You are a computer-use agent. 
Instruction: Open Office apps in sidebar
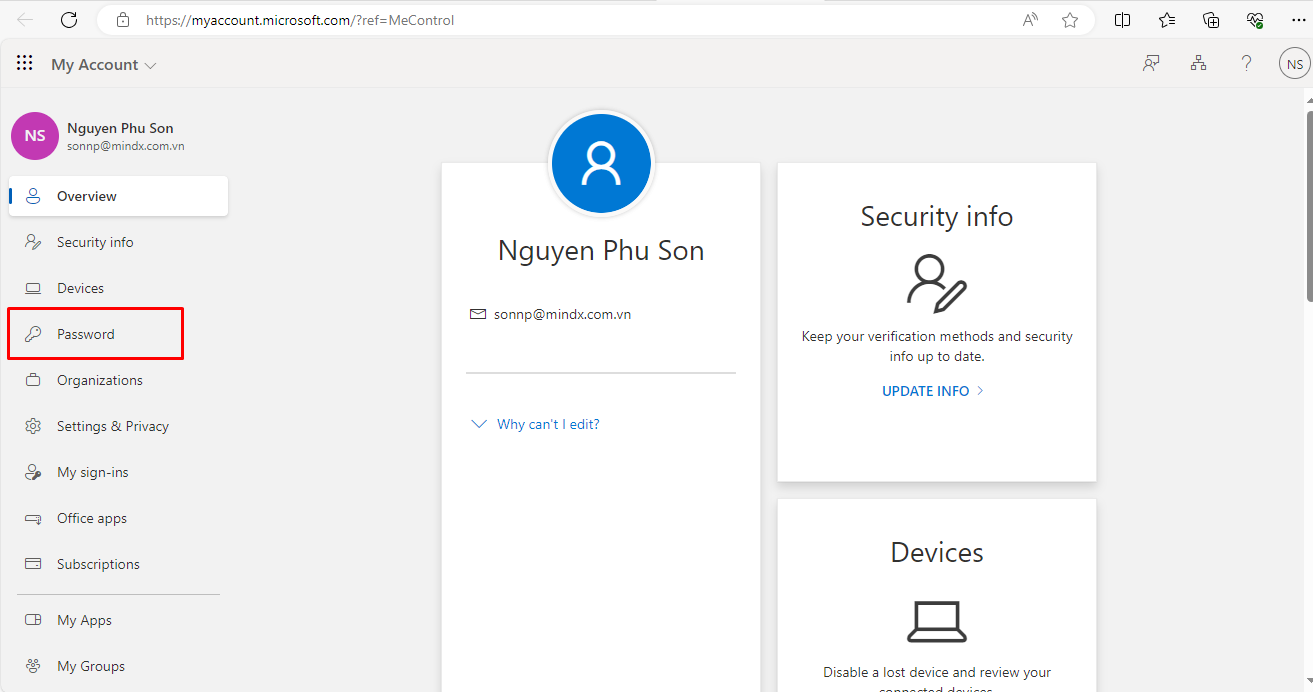[x=91, y=518]
